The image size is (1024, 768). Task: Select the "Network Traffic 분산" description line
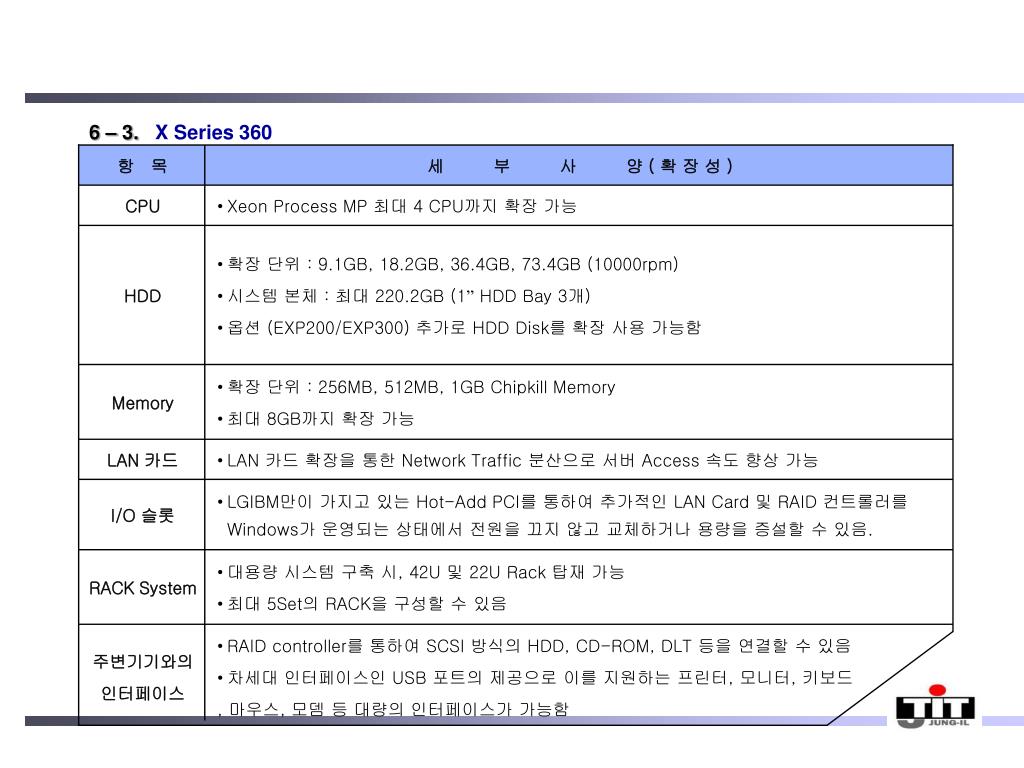[x=518, y=461]
